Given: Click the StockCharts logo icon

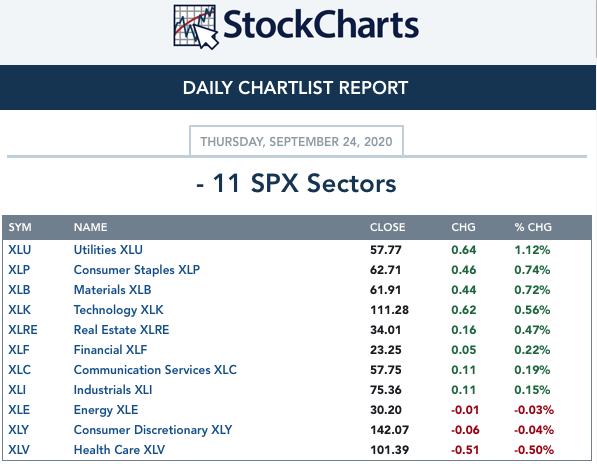Looking at the screenshot, I should pos(196,27).
